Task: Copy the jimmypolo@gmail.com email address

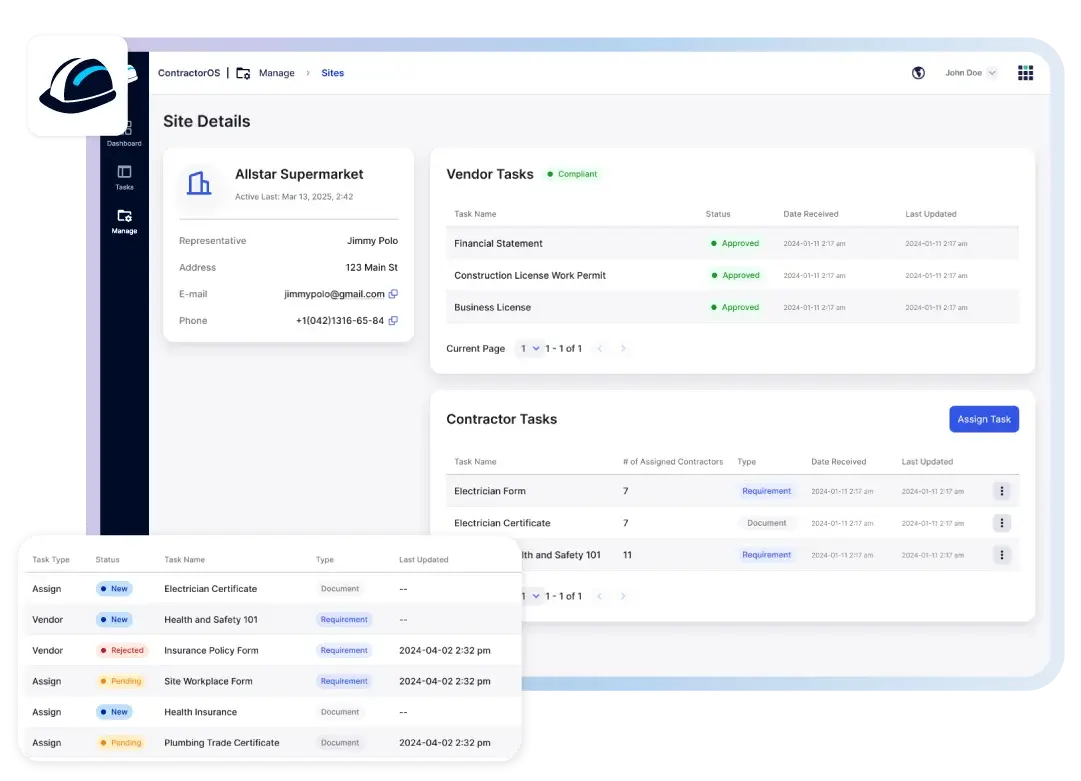Action: (x=393, y=294)
